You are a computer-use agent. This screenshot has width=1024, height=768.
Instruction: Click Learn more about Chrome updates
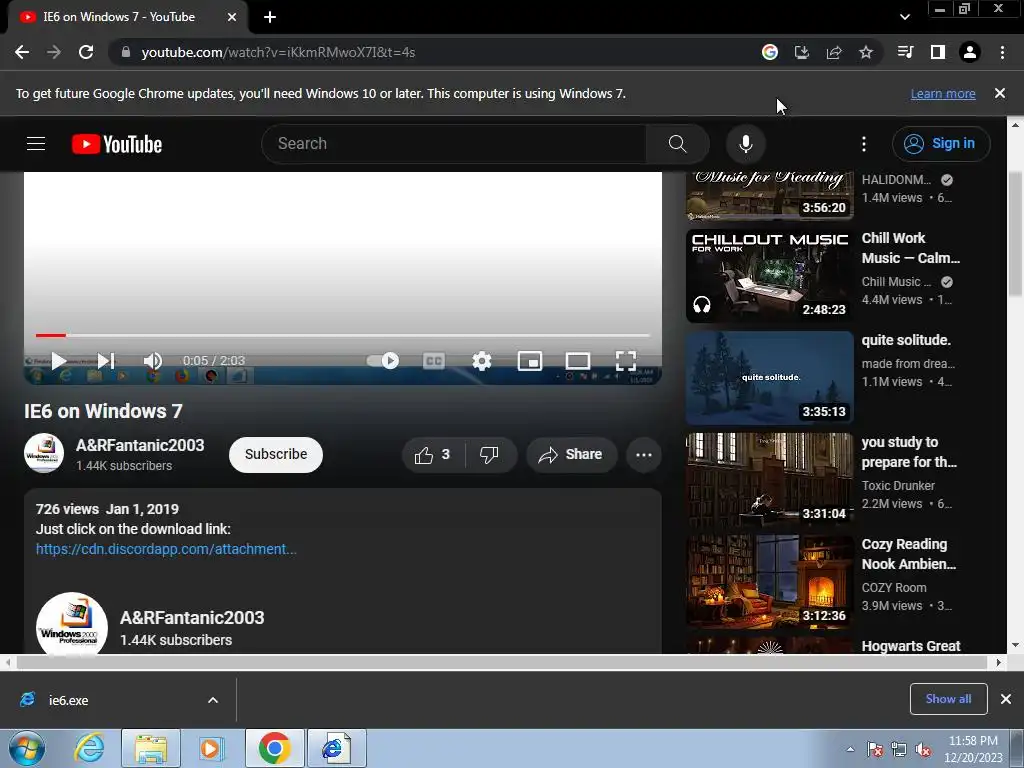click(x=943, y=93)
